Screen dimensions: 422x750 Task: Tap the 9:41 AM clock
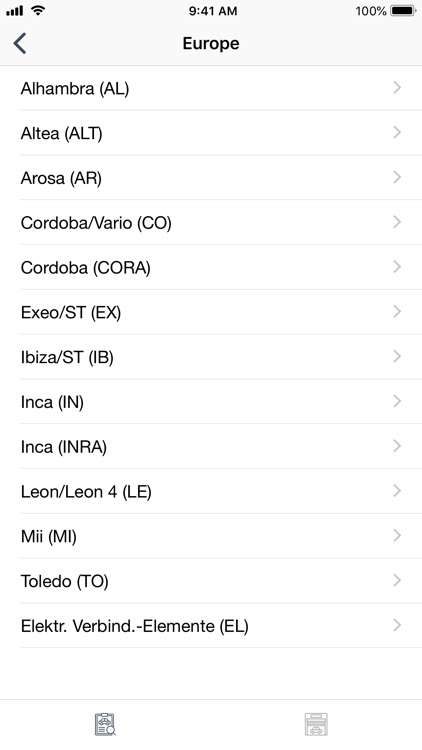click(x=212, y=11)
